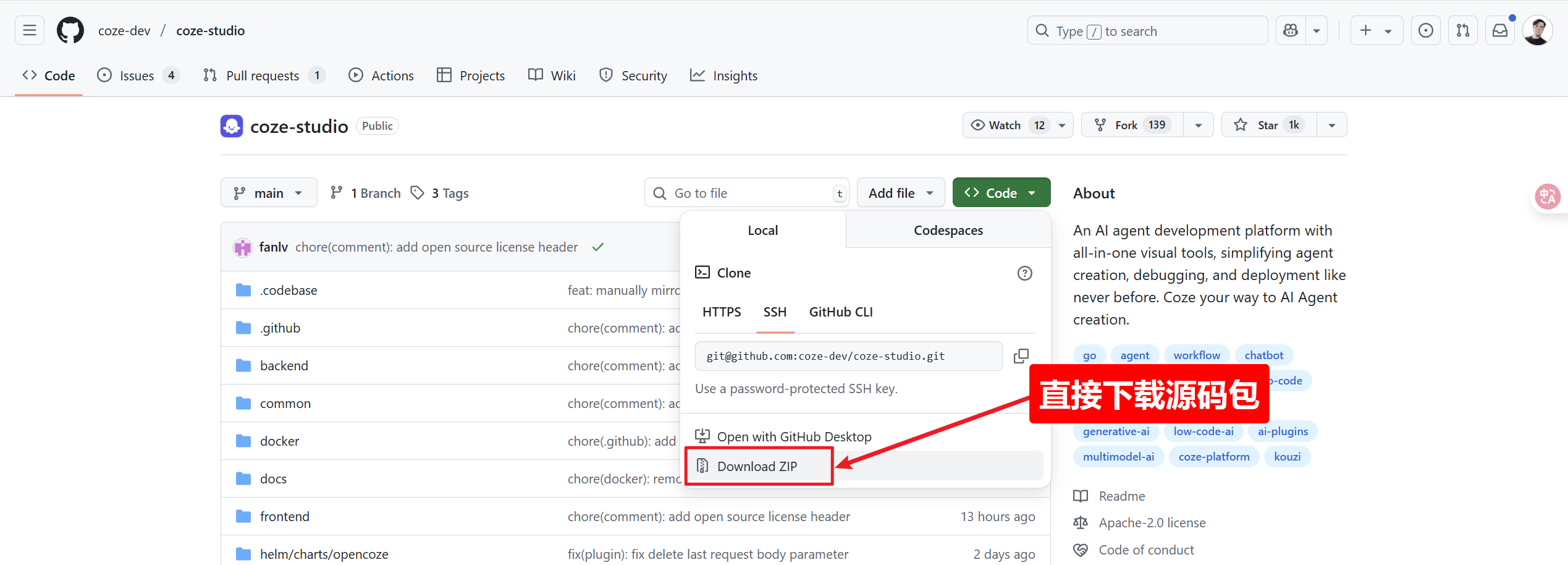Expand the Copilot dropdown arrow
Image resolution: width=1568 pixels, height=565 pixels.
pos(1317,30)
